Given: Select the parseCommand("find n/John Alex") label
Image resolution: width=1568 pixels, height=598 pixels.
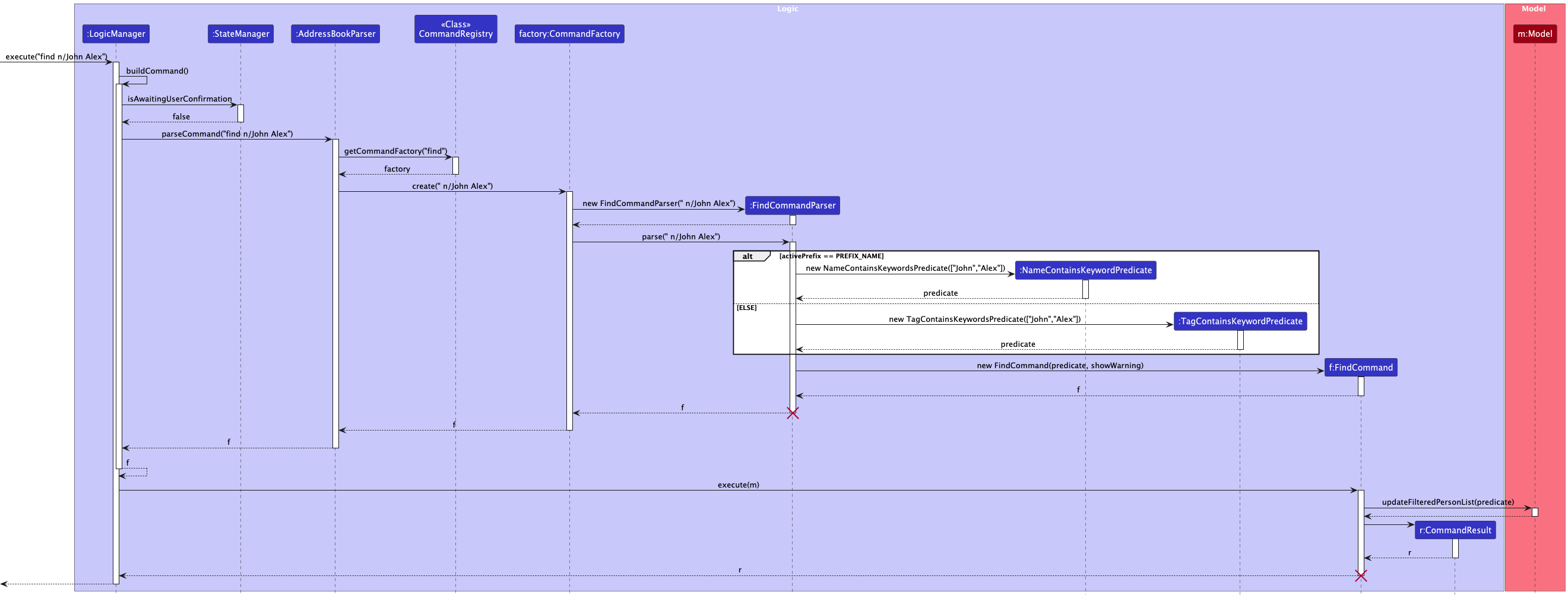Looking at the screenshot, I should (227, 134).
